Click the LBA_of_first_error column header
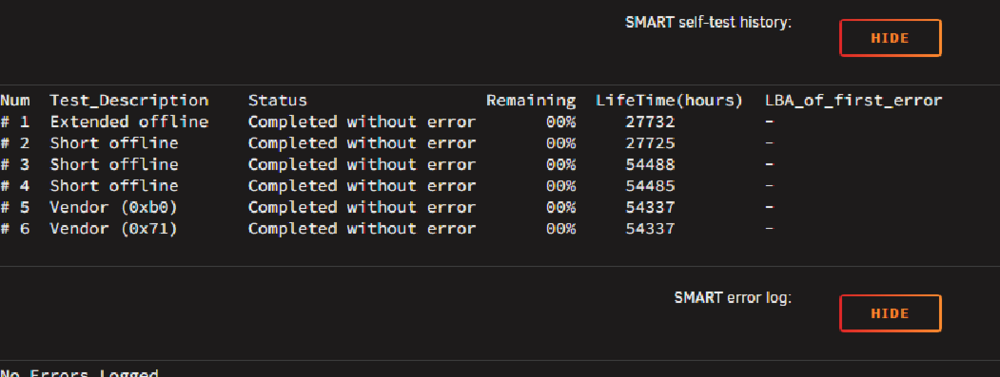 853,100
